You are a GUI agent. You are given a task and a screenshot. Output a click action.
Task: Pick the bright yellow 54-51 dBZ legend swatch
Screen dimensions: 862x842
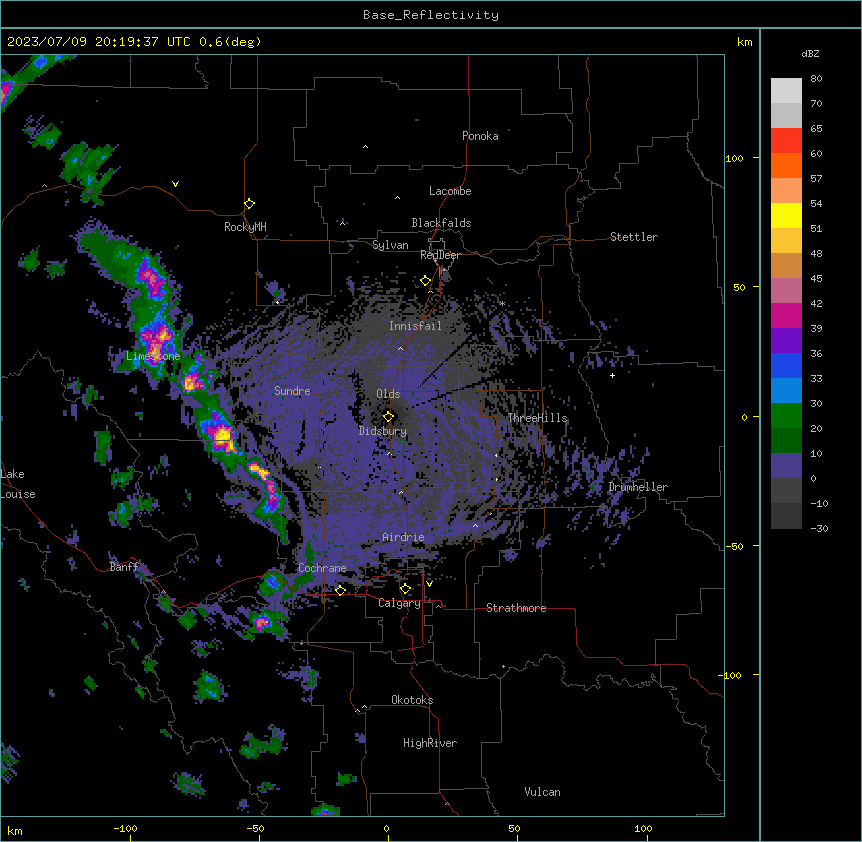[786, 215]
